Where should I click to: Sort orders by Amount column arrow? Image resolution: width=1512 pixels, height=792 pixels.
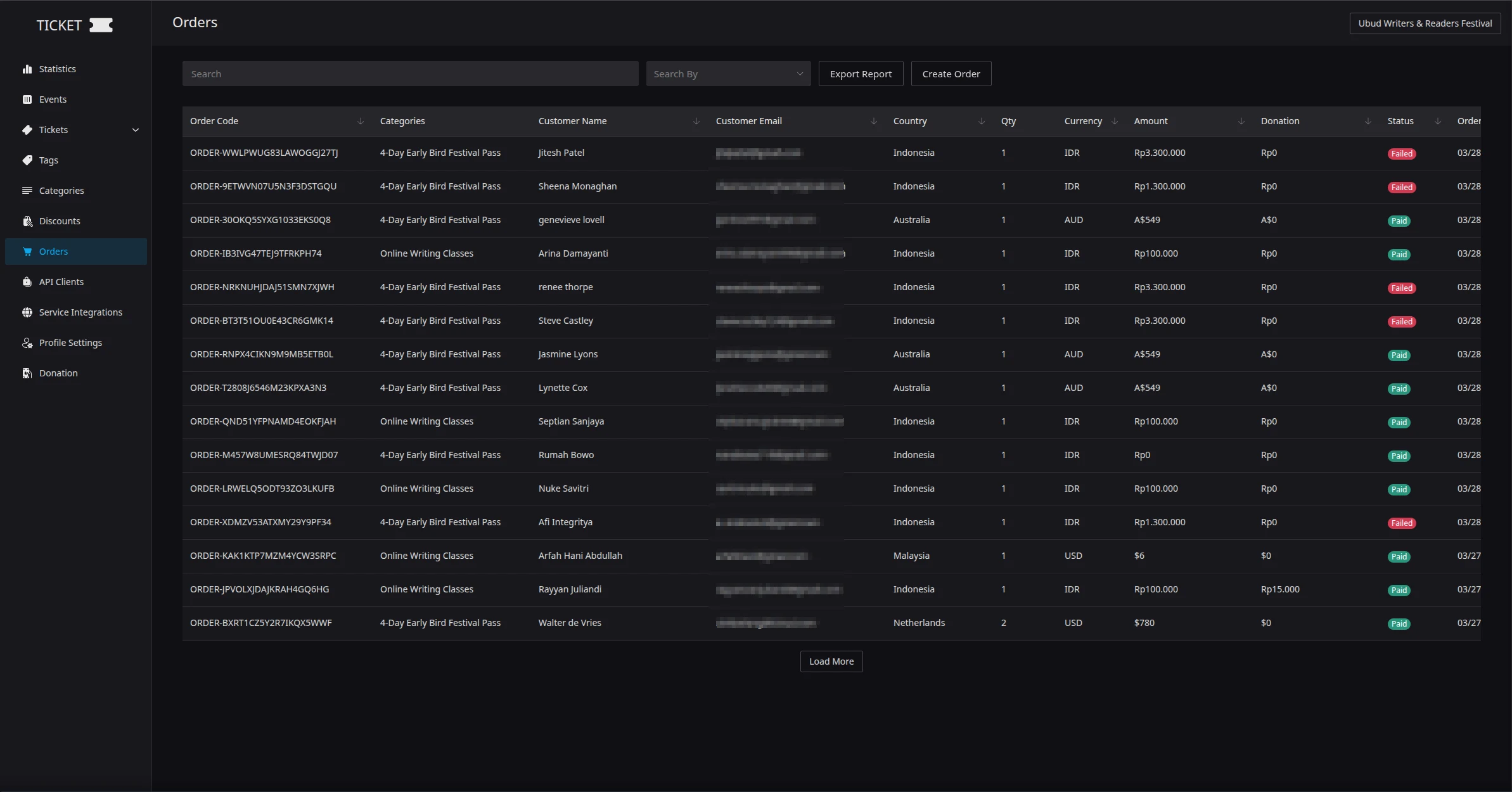(1241, 121)
